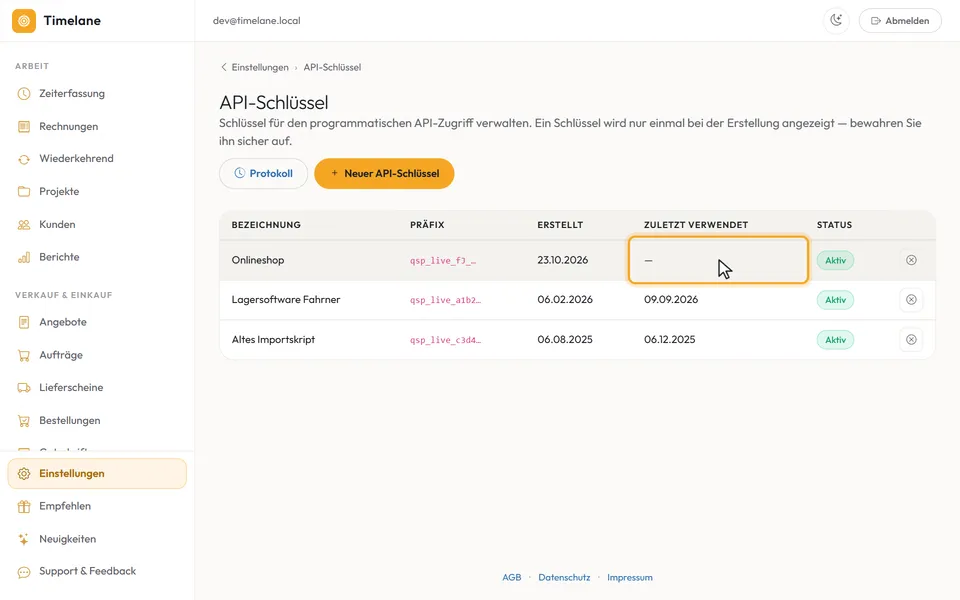
Task: Click Bezeichnung column header
Action: pos(266,225)
